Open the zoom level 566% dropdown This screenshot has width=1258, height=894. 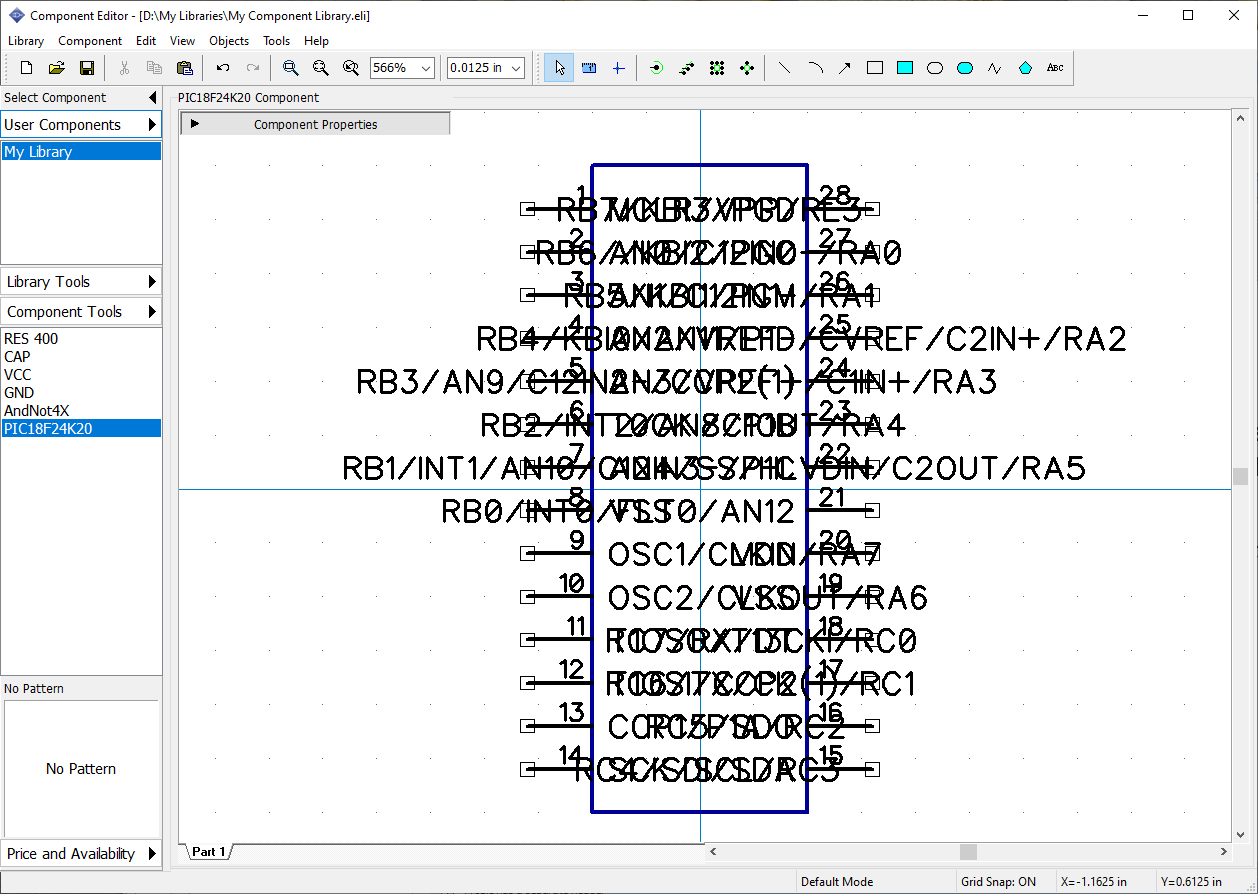[x=426, y=68]
